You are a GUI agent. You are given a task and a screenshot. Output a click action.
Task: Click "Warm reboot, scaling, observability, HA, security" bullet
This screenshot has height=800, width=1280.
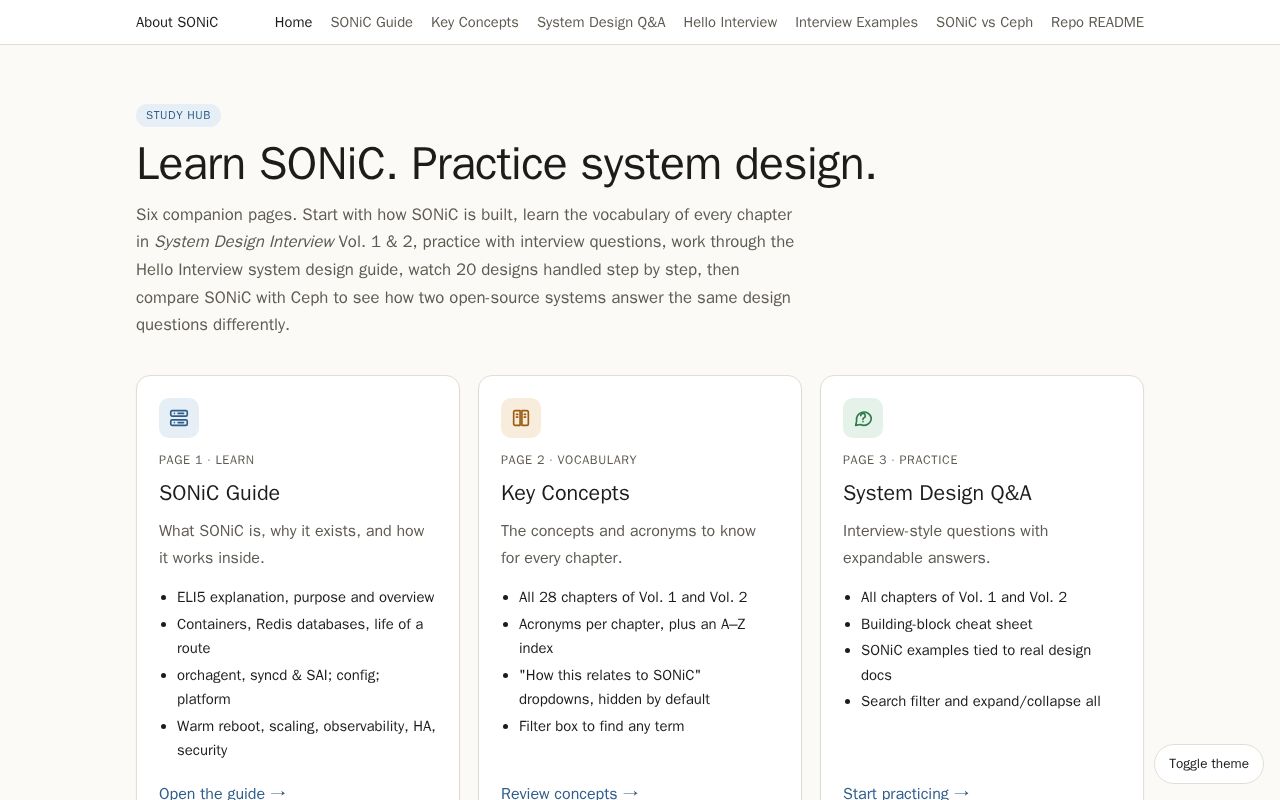coord(306,738)
